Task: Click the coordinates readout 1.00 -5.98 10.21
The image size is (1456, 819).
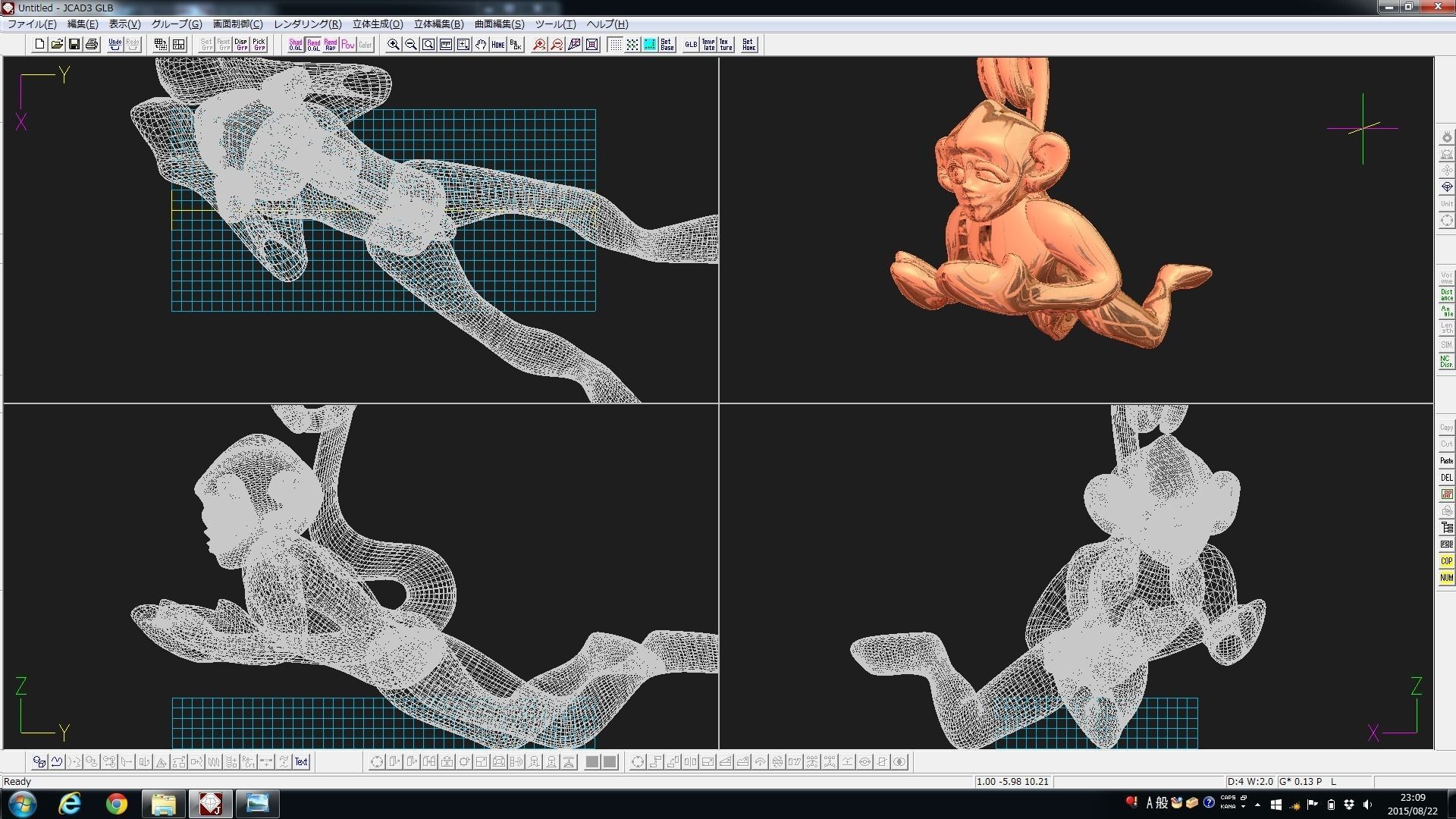Action: pyautogui.click(x=1012, y=782)
